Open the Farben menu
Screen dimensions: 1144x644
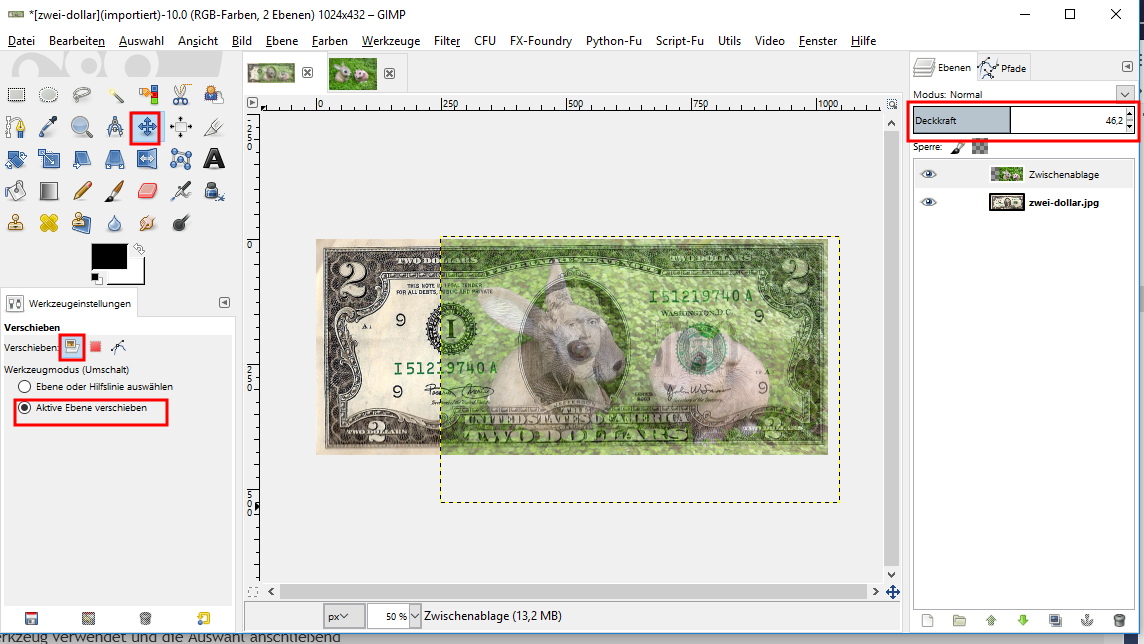click(329, 41)
